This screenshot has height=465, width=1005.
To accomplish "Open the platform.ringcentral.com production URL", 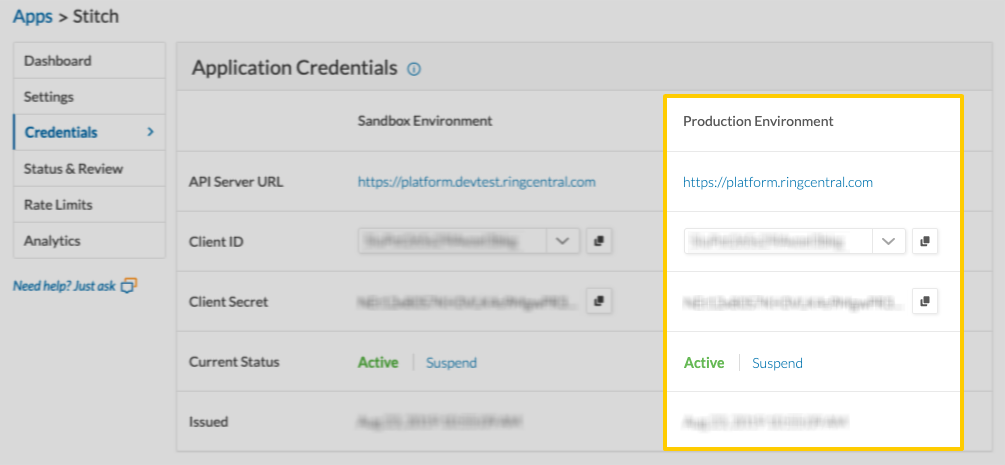I will coord(778,182).
